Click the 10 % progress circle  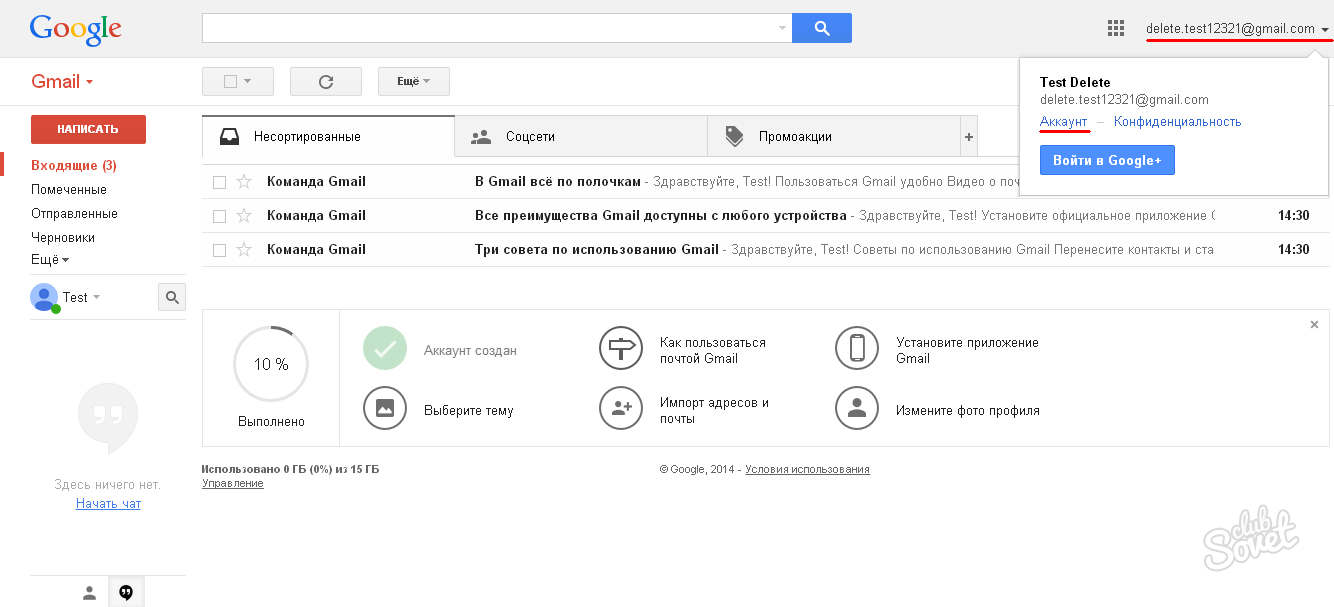[271, 364]
